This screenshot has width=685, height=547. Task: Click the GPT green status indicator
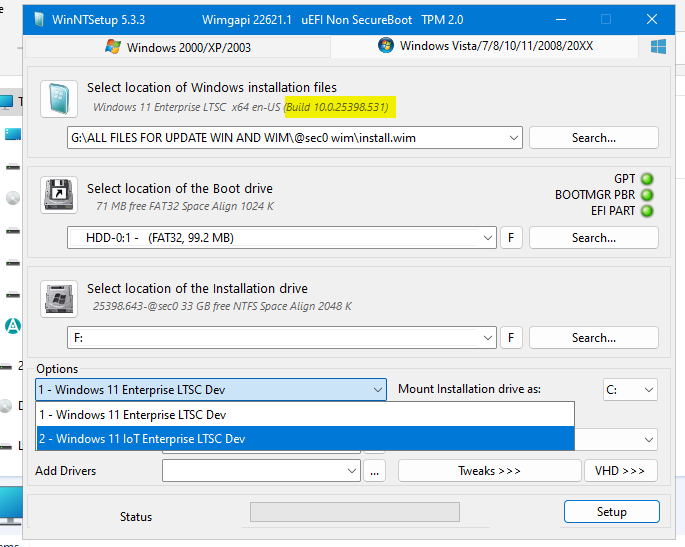647,179
